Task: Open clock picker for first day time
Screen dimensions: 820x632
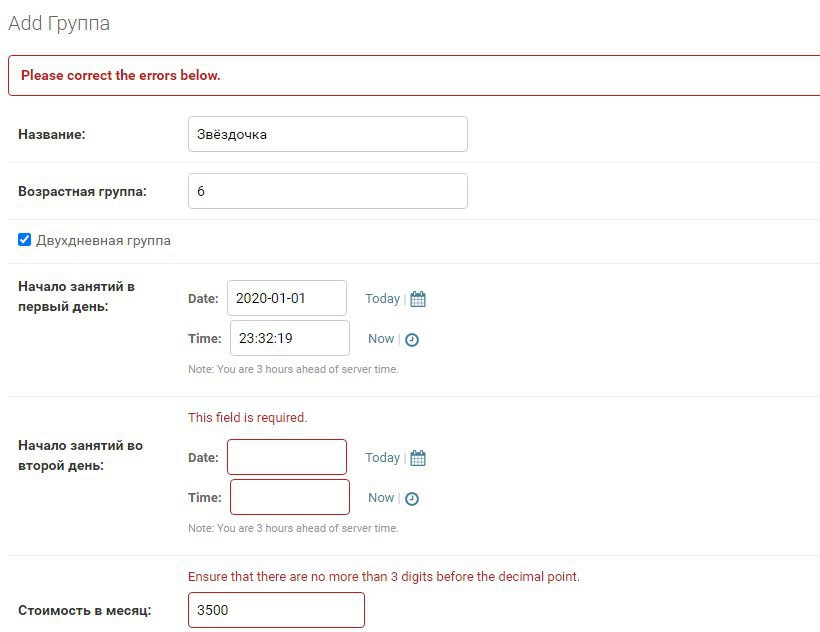Action: pos(412,340)
